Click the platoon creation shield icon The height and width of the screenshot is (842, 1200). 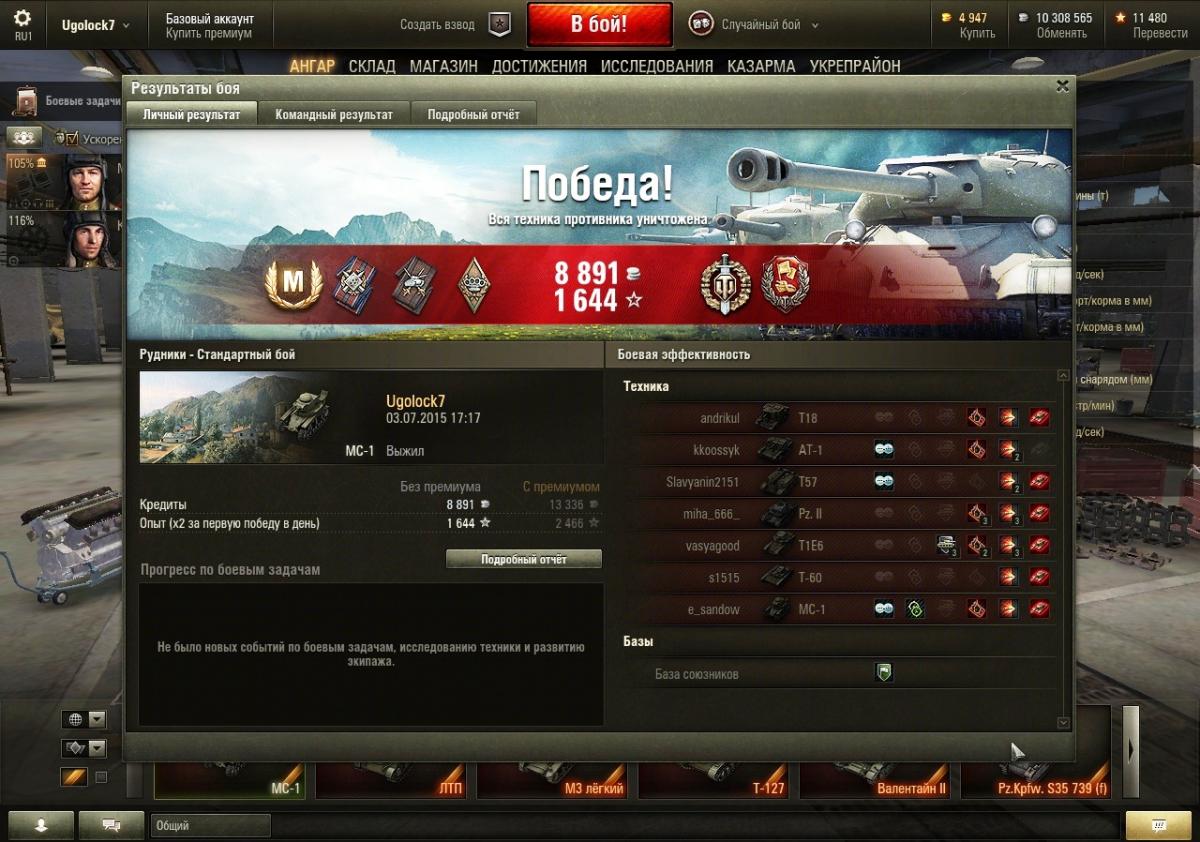coord(499,25)
